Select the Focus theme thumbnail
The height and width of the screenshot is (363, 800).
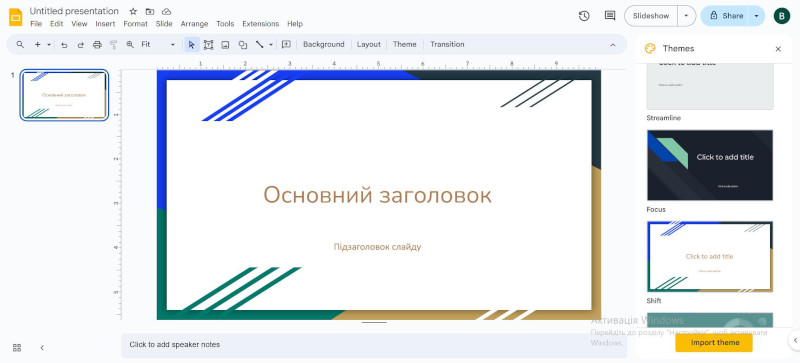710,165
